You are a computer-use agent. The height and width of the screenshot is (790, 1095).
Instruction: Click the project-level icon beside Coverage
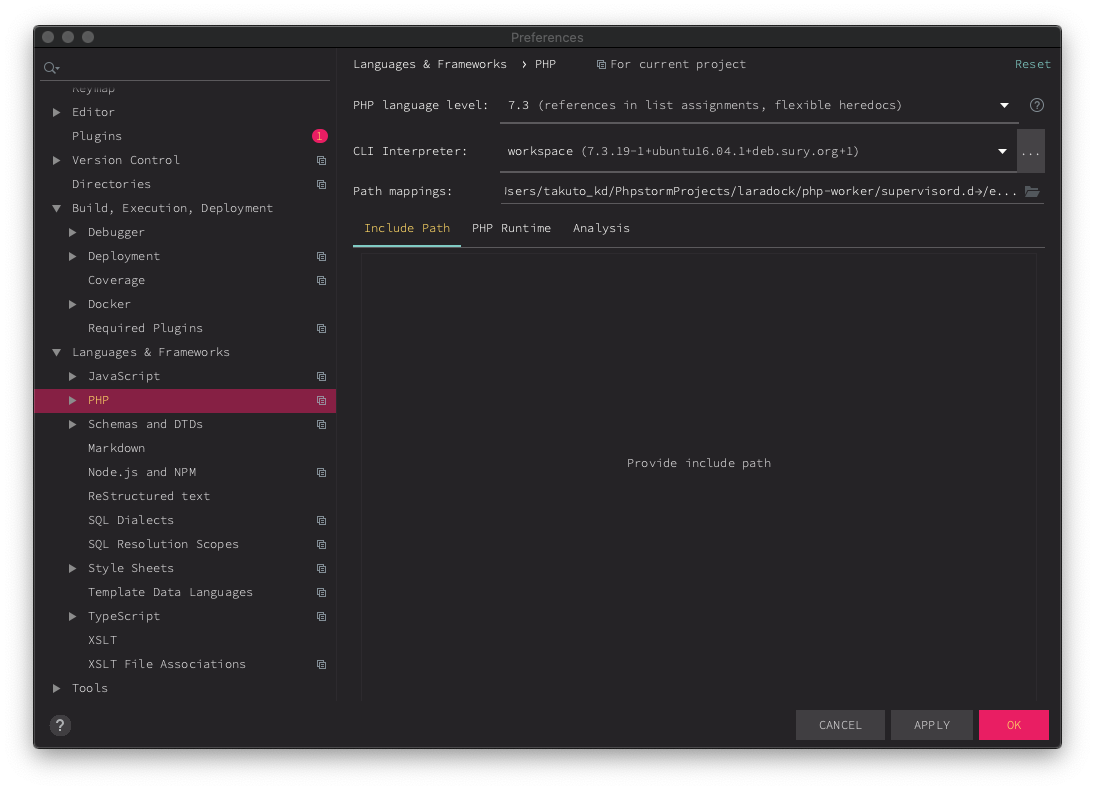coord(321,280)
